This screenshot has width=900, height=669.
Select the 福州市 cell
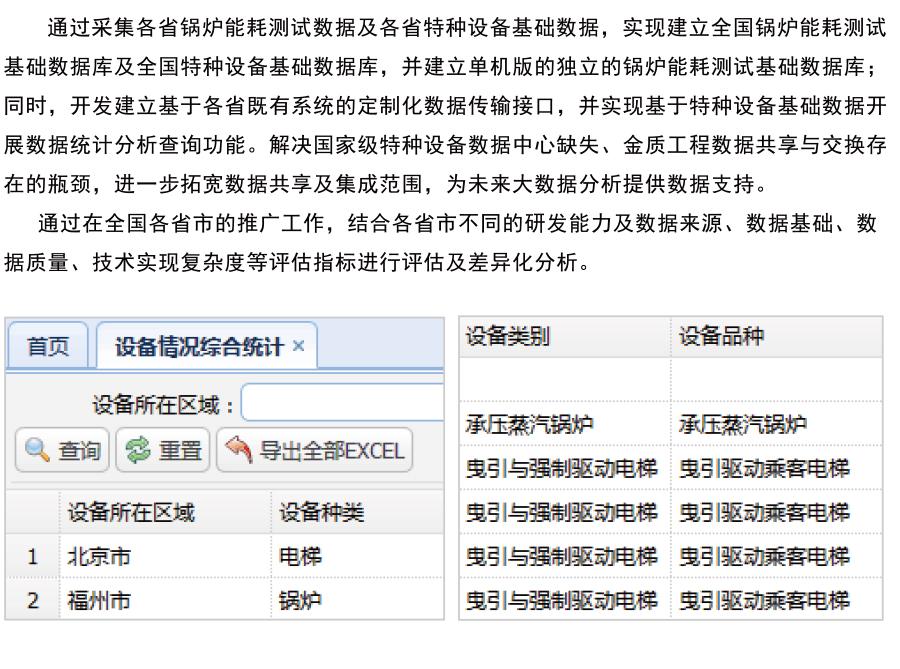pyautogui.click(x=98, y=601)
